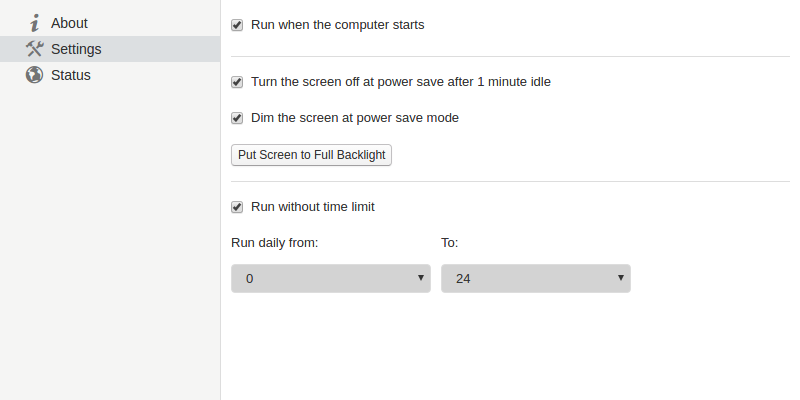Click the 'To:' label above the dropdown

[x=449, y=242]
